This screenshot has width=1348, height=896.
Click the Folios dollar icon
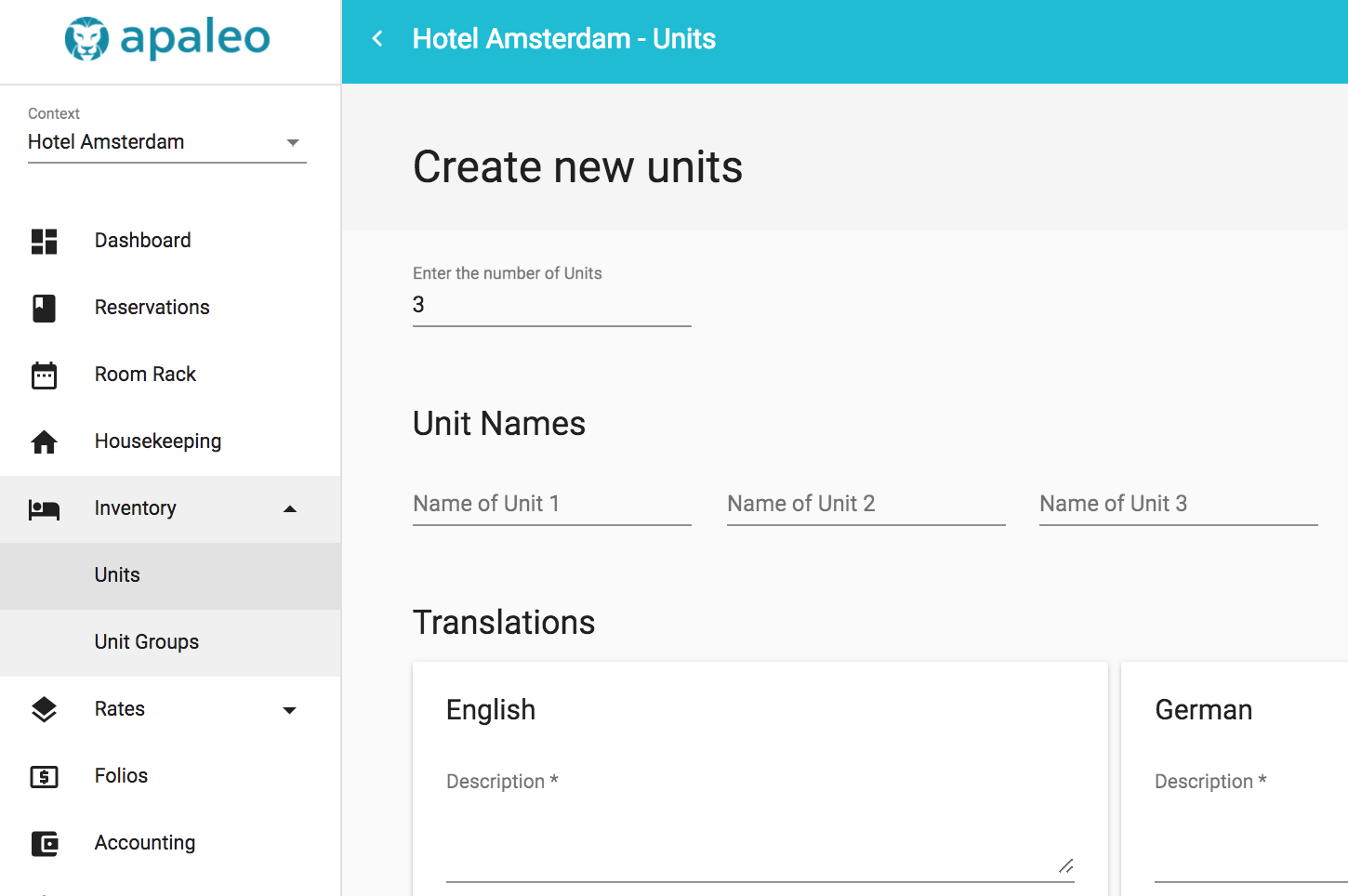[44, 776]
